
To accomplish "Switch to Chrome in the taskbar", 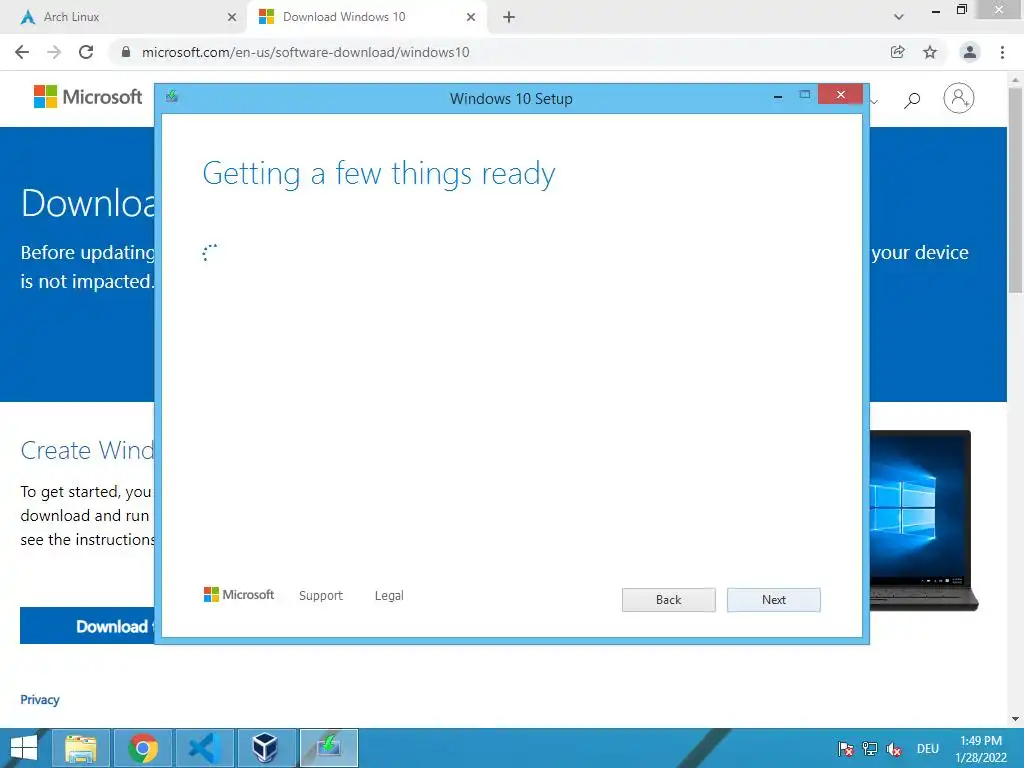I will coord(143,748).
